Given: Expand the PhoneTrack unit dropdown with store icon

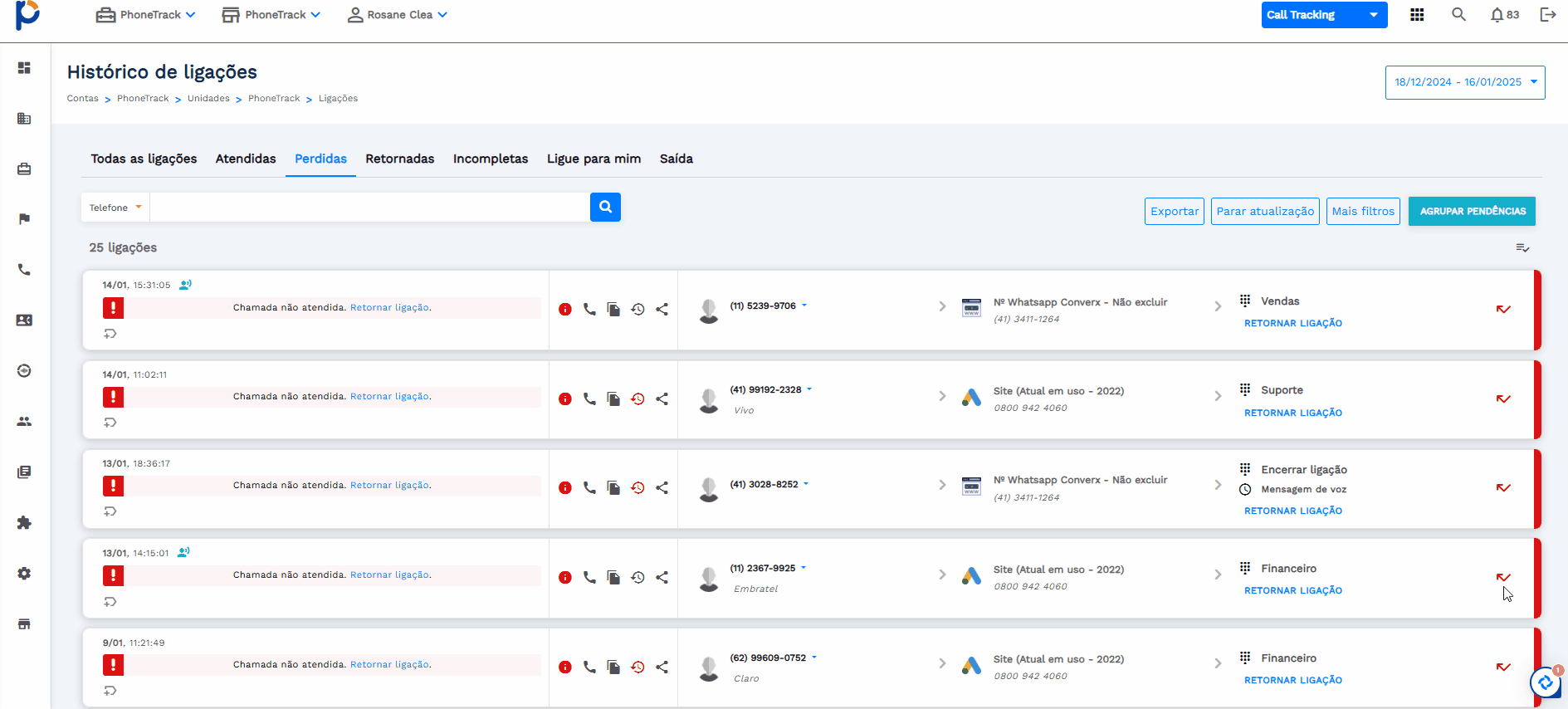Looking at the screenshot, I should tap(271, 15).
